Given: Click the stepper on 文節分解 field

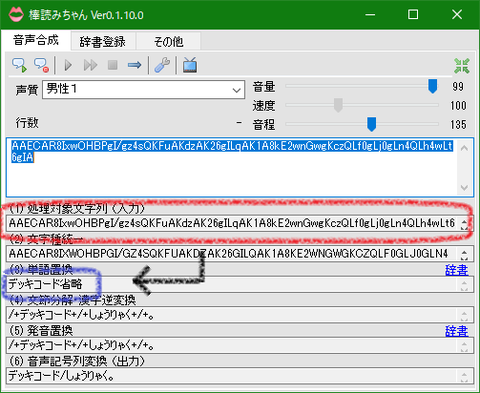Looking at the screenshot, I should pos(464,315).
